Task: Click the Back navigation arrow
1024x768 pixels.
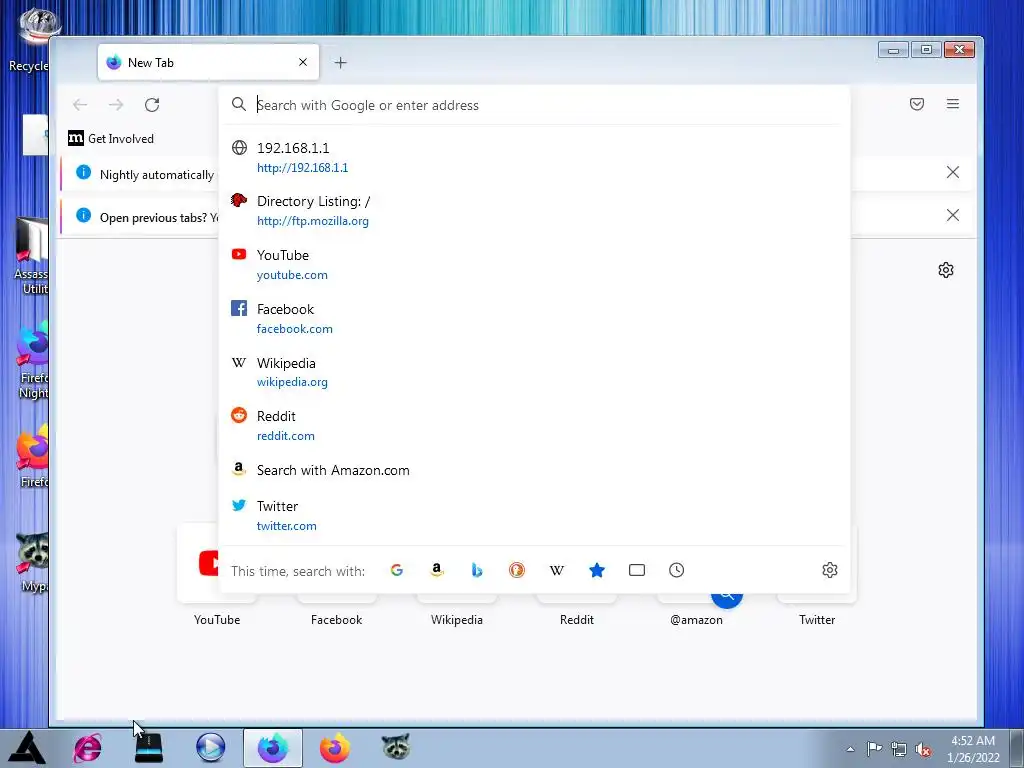Action: coord(80,104)
